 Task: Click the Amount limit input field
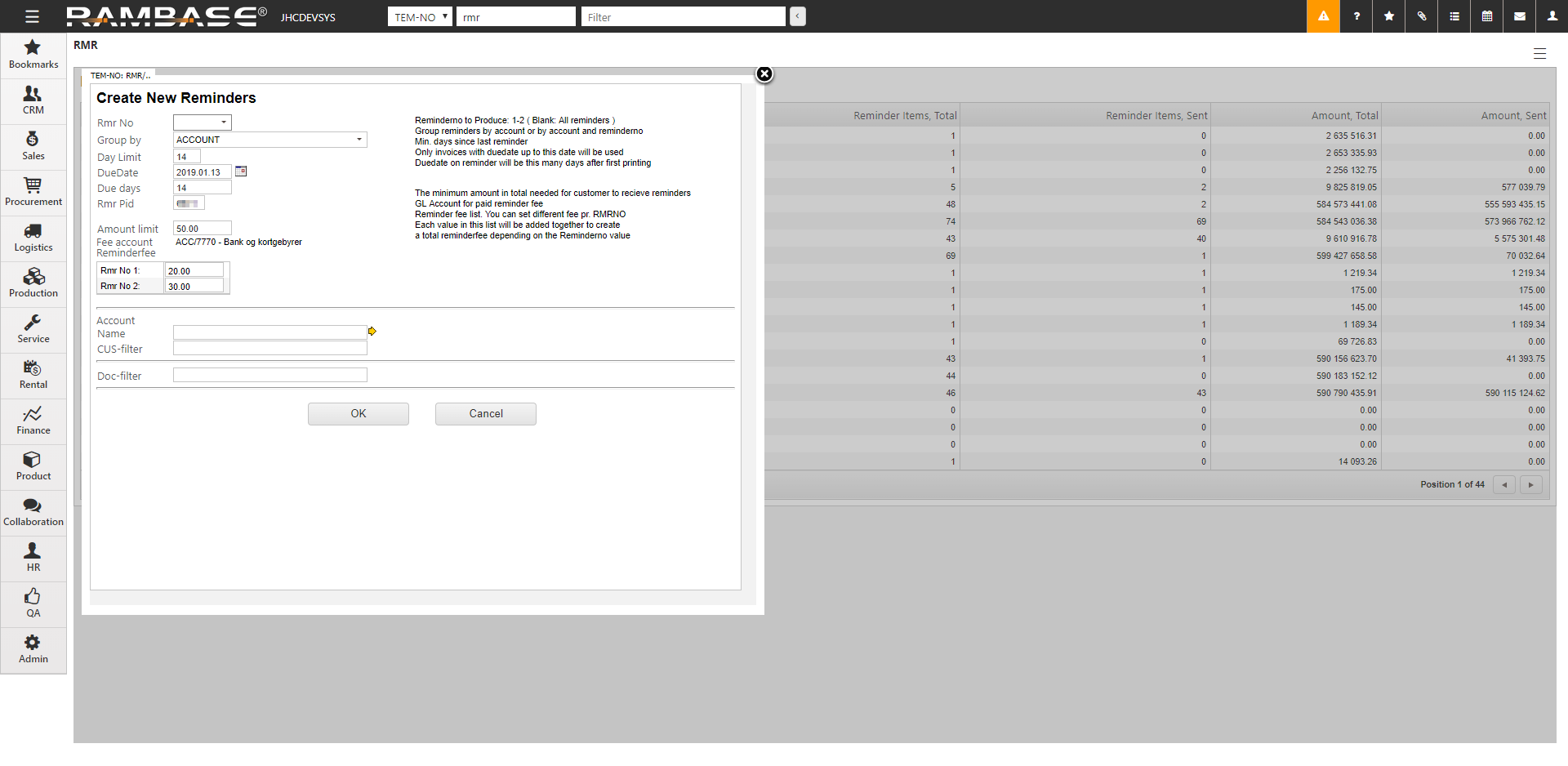tap(202, 229)
